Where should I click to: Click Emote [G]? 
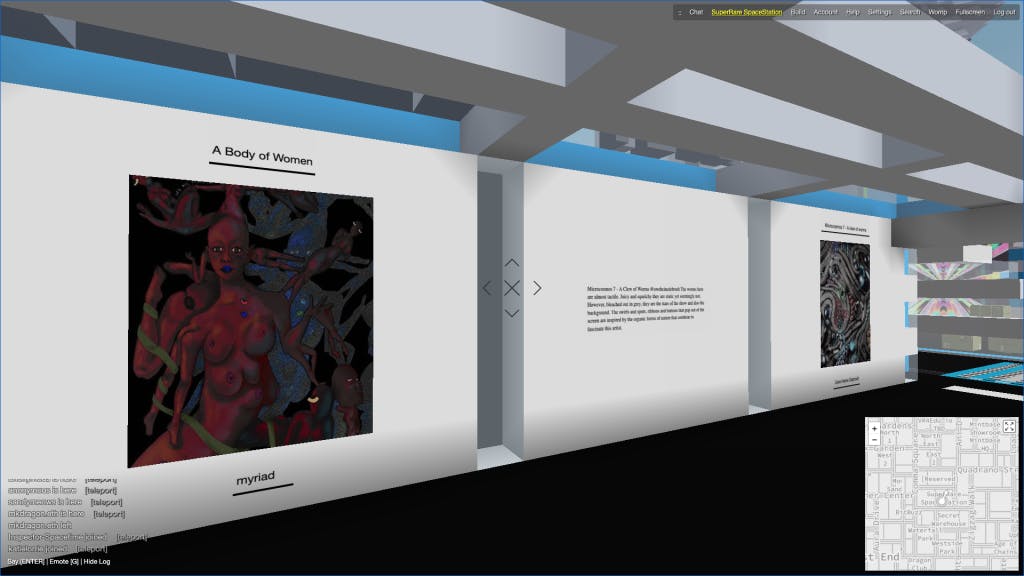(x=64, y=562)
